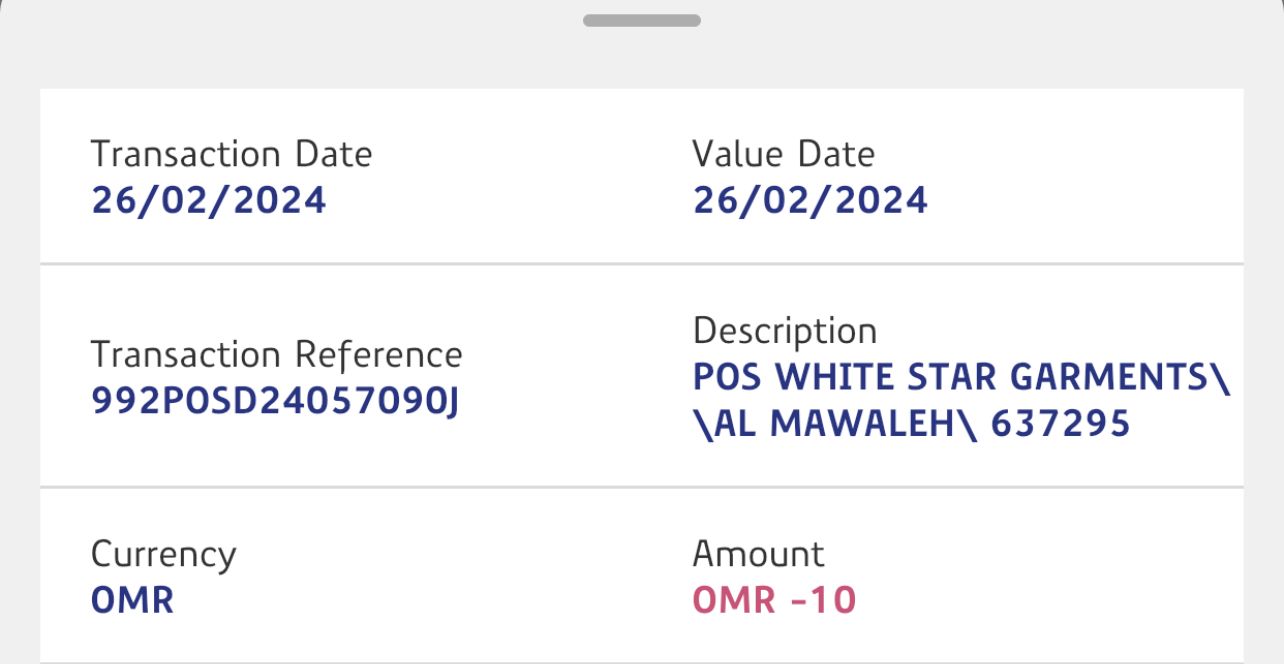The image size is (1284, 664).
Task: Tap the Transaction Reference label
Action: [276, 354]
